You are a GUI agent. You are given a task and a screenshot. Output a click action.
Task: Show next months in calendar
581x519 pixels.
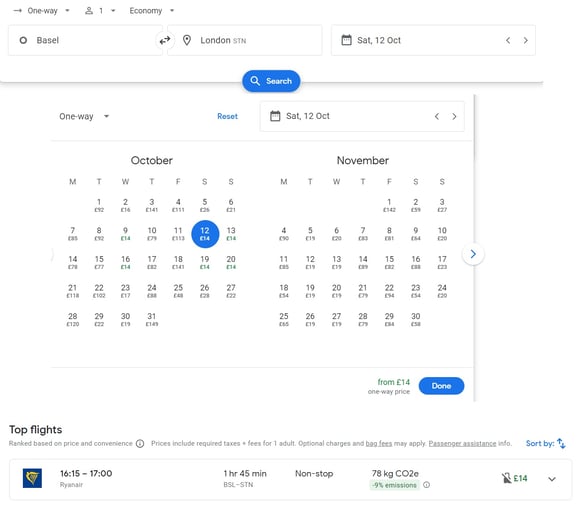tap(473, 254)
